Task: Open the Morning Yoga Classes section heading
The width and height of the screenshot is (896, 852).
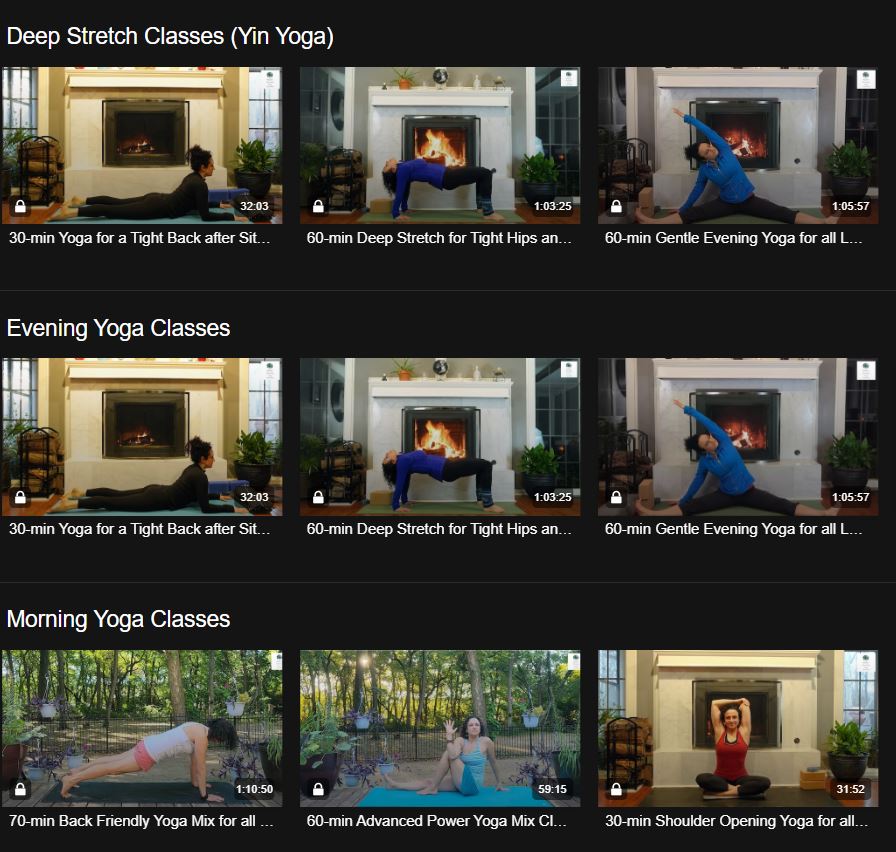Action: point(118,619)
